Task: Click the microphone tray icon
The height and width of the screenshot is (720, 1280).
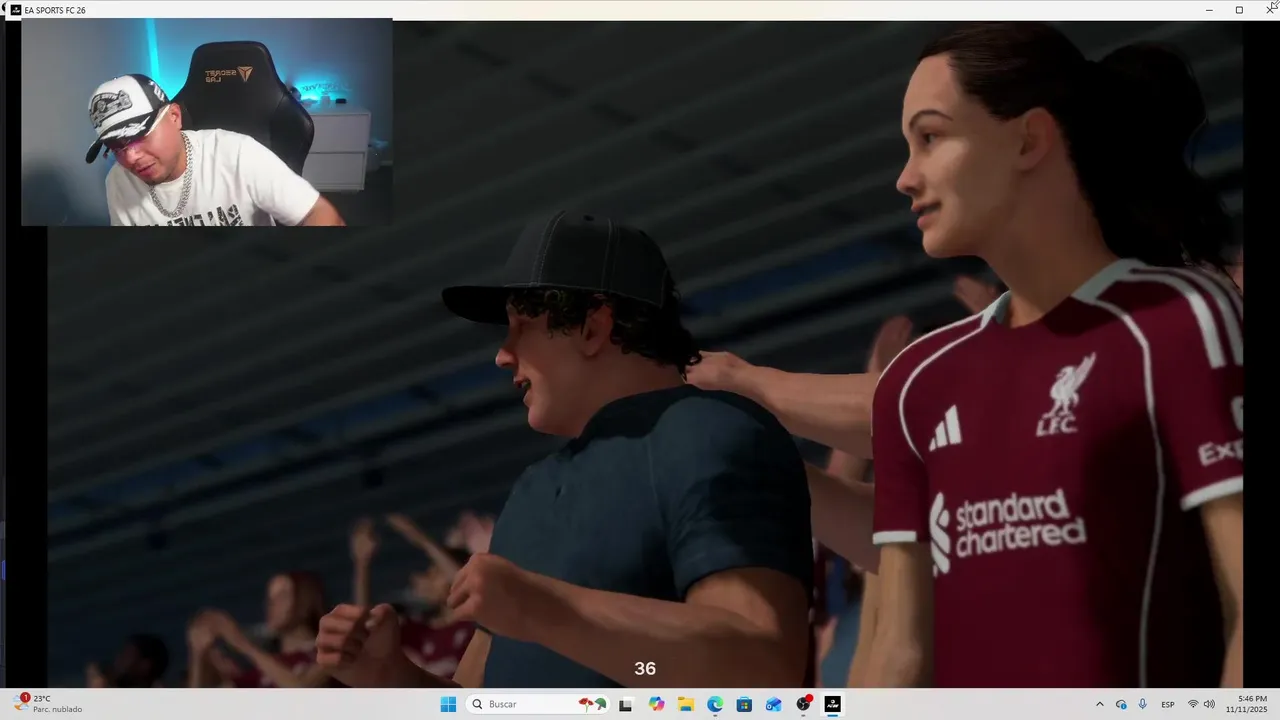Action: [x=1142, y=704]
